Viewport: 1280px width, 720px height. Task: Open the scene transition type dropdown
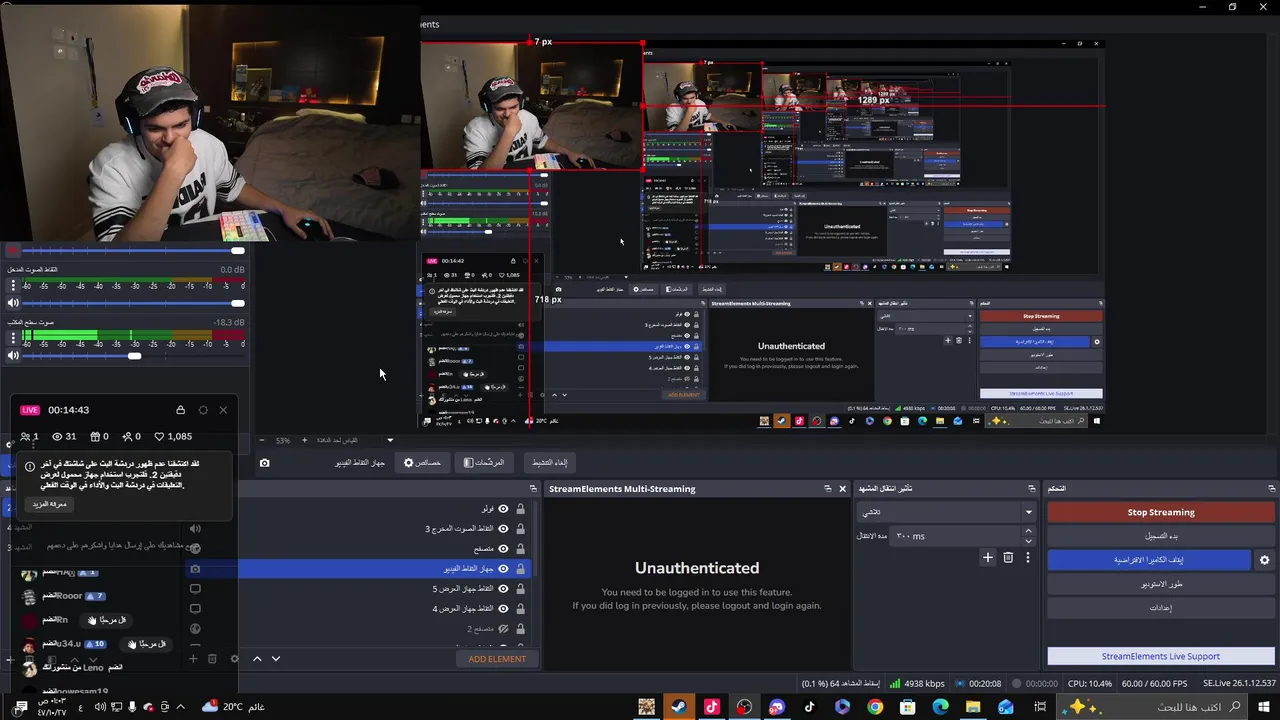(x=946, y=512)
